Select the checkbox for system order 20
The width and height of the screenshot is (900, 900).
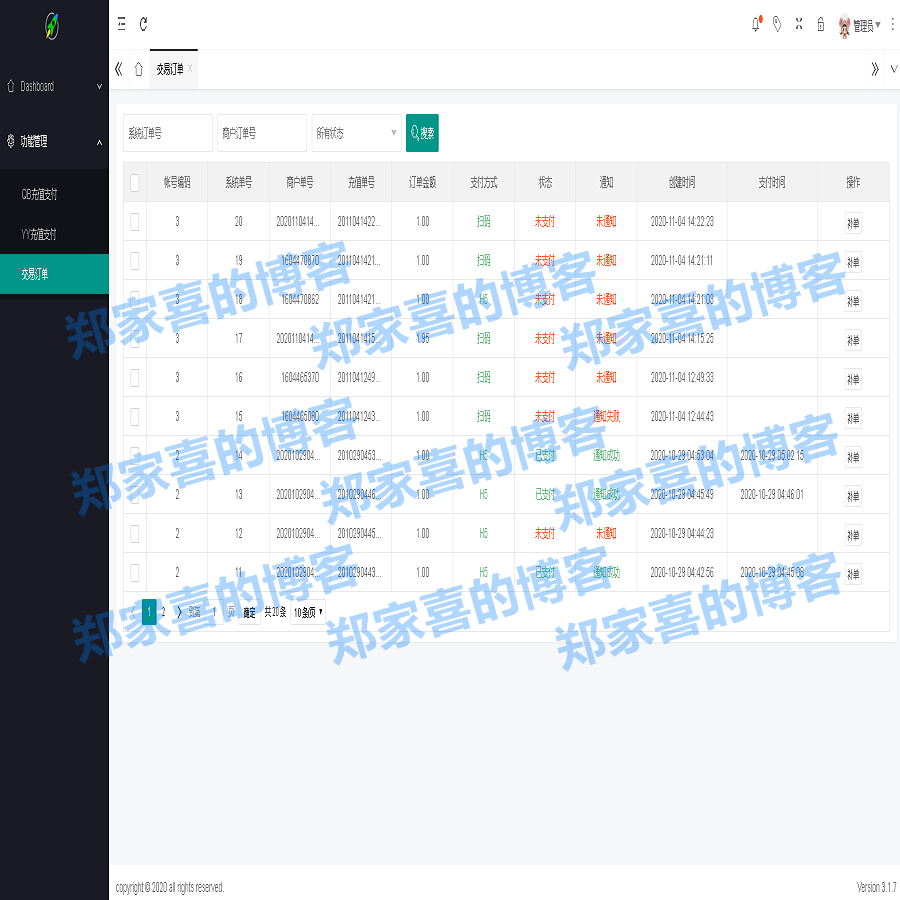click(x=135, y=221)
